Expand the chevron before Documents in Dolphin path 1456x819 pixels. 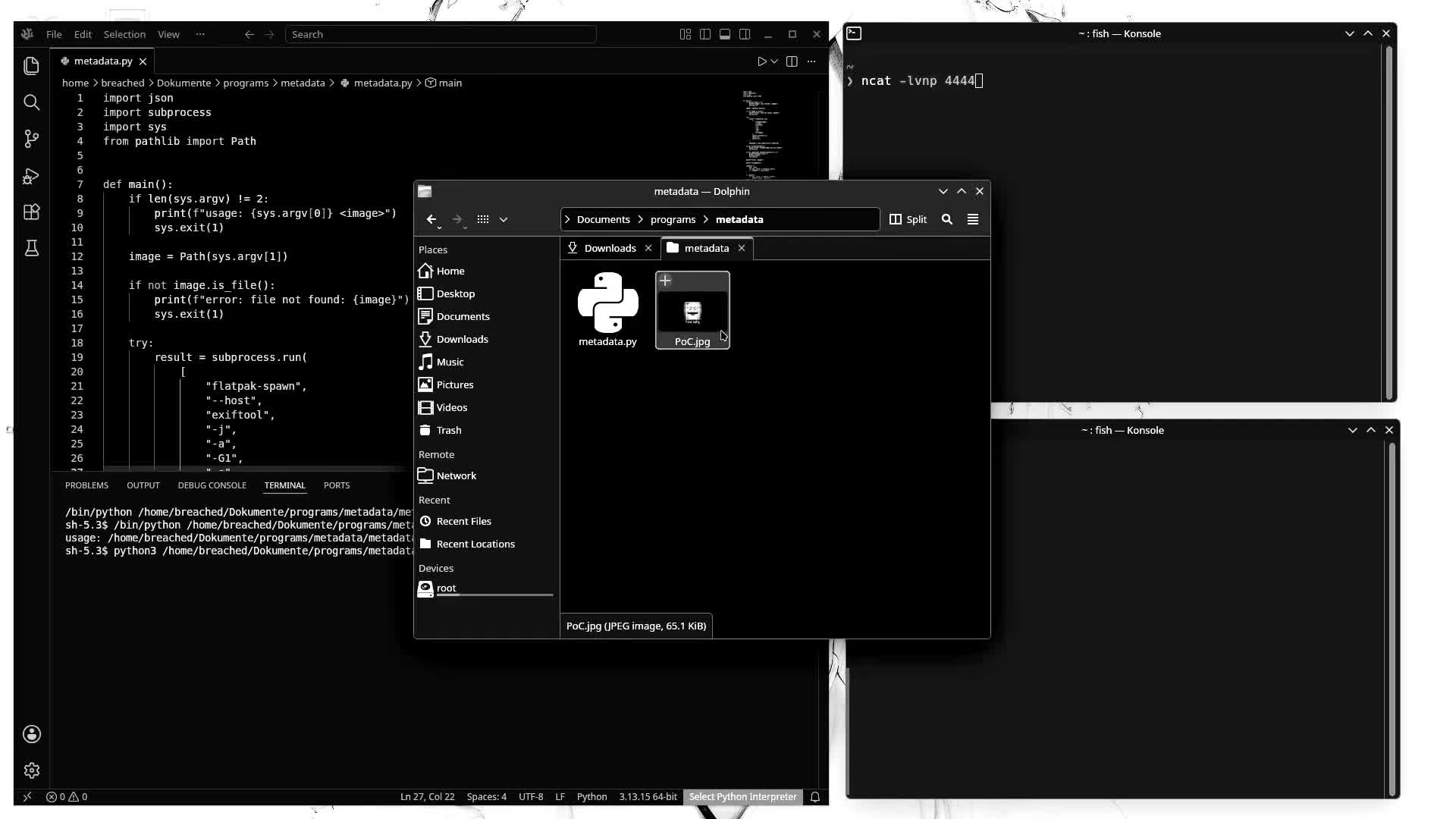coord(567,219)
